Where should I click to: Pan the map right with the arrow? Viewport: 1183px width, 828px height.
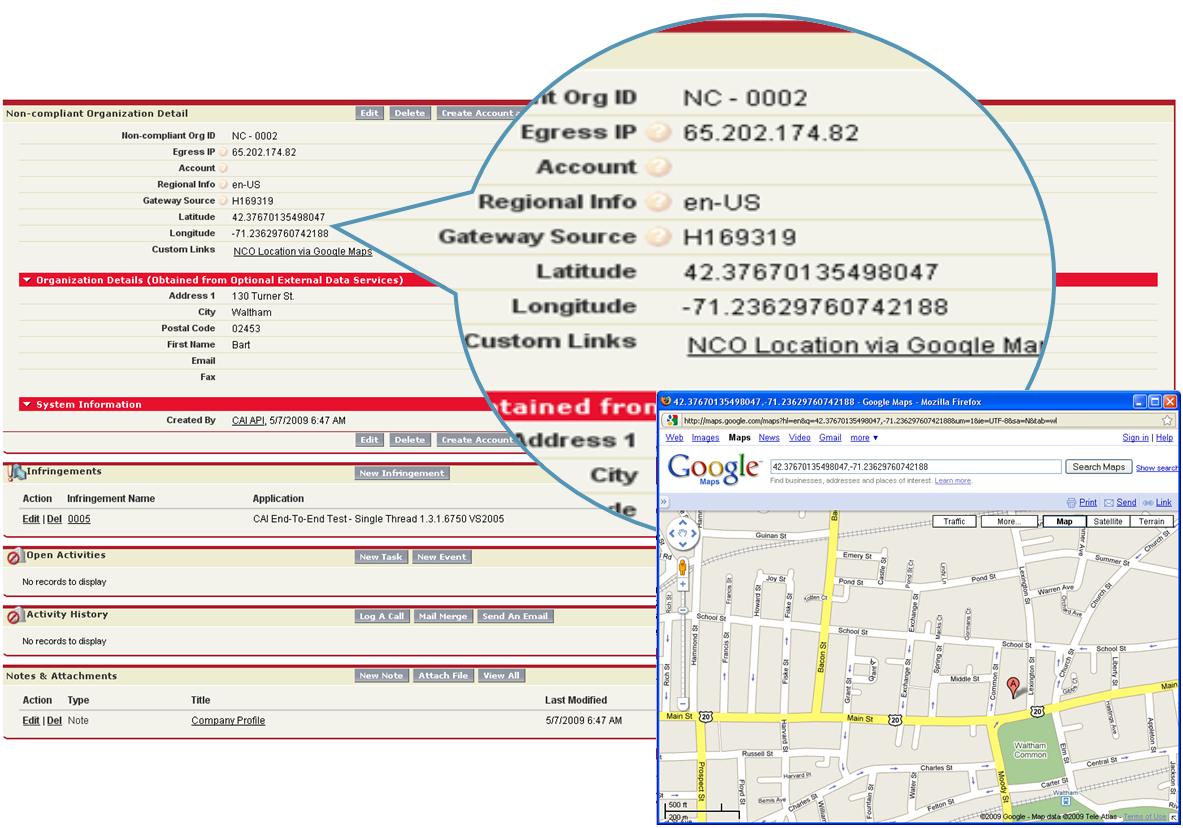tap(693, 534)
